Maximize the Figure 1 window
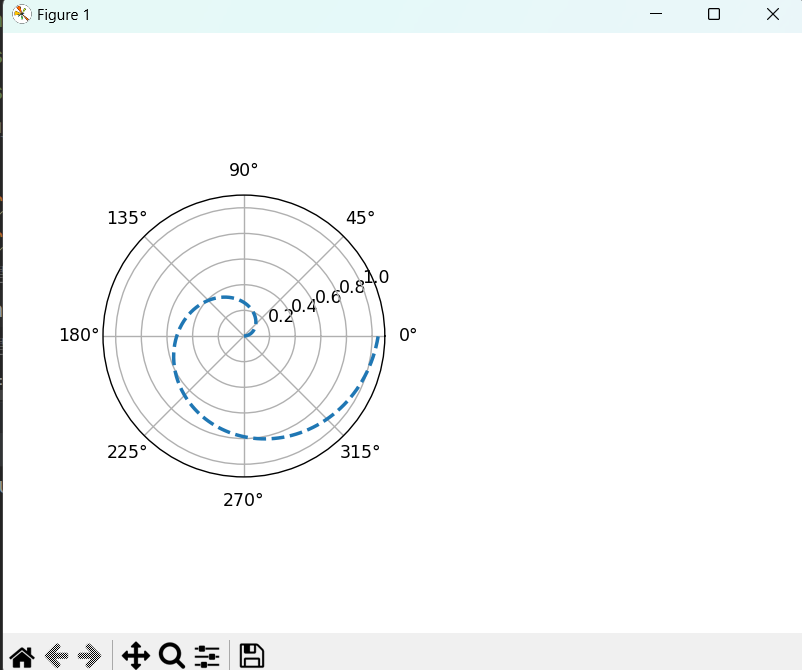The image size is (802, 670). pyautogui.click(x=714, y=14)
